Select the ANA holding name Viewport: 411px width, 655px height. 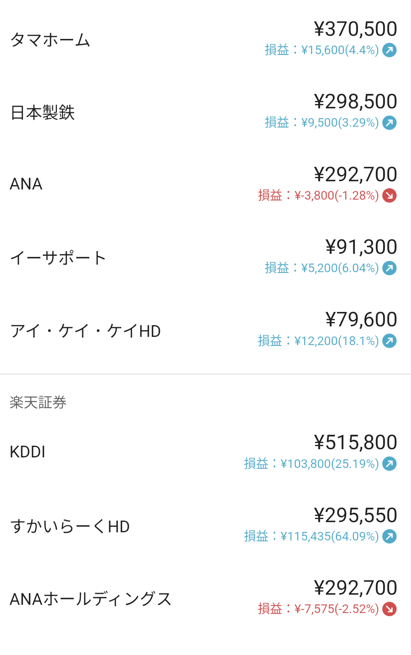pyautogui.click(x=26, y=184)
